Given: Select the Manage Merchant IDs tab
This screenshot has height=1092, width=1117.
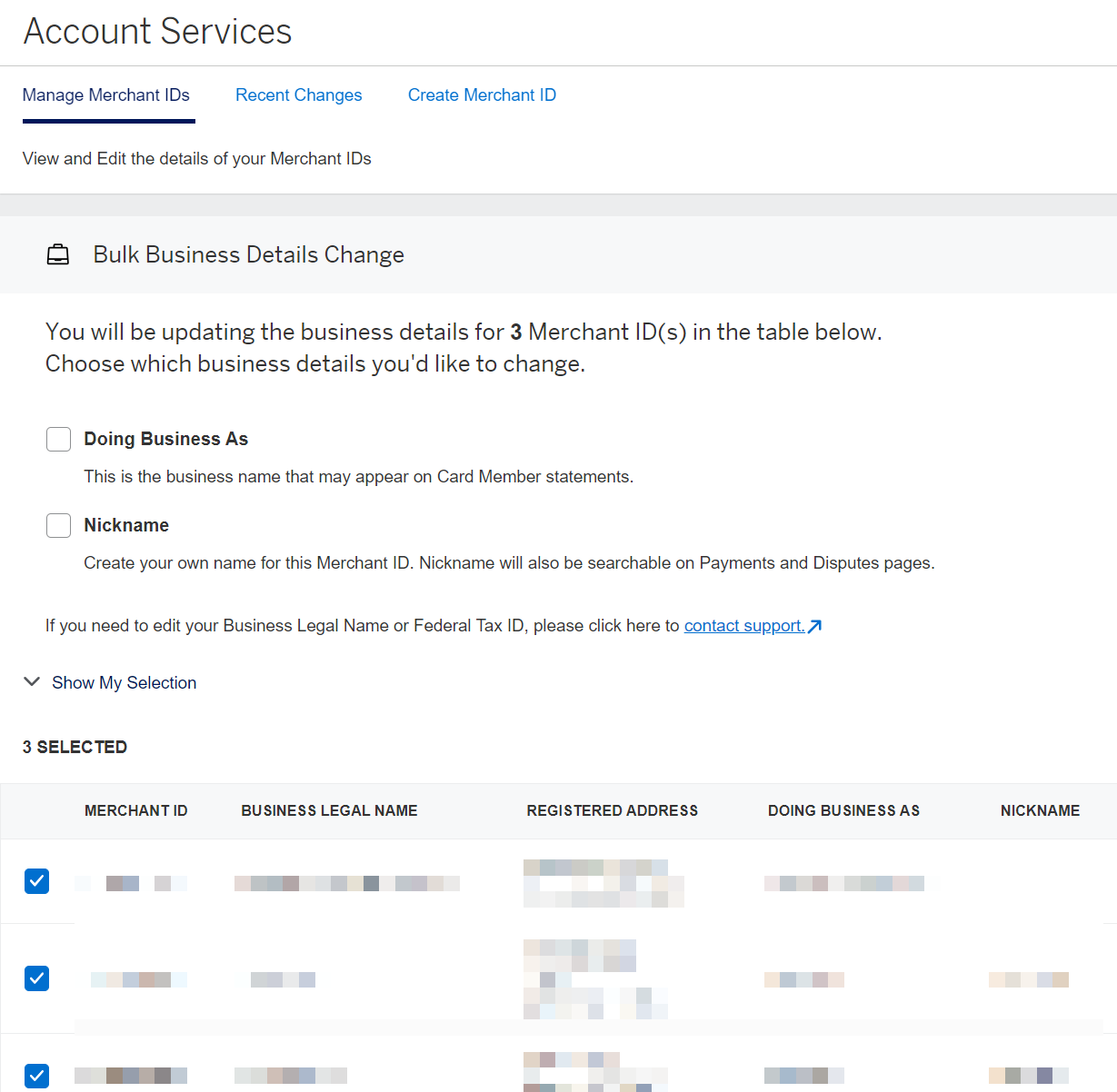Looking at the screenshot, I should pos(105,94).
